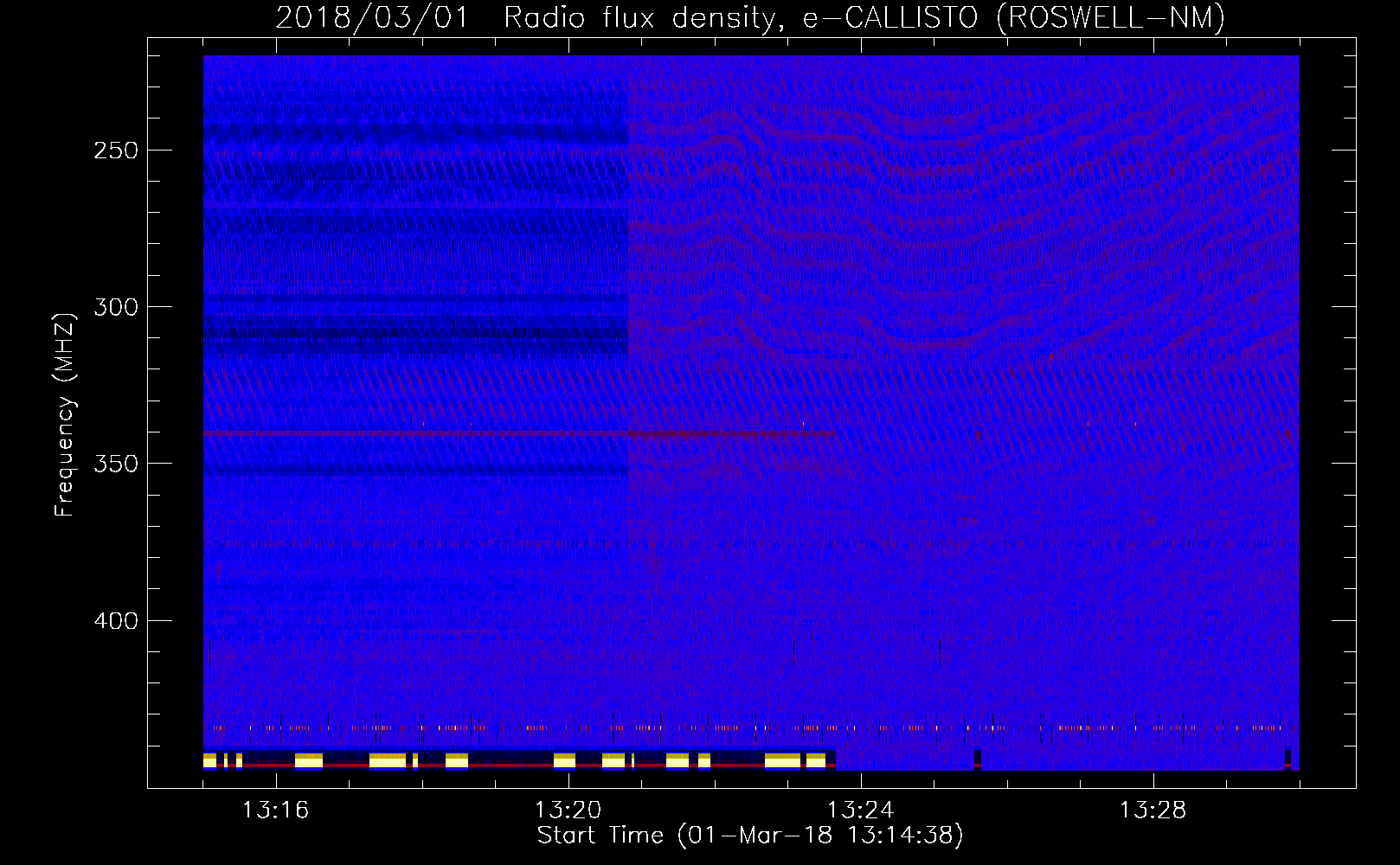Click the 13:16 time tick label
Image resolution: width=1400 pixels, height=865 pixels.
point(275,811)
